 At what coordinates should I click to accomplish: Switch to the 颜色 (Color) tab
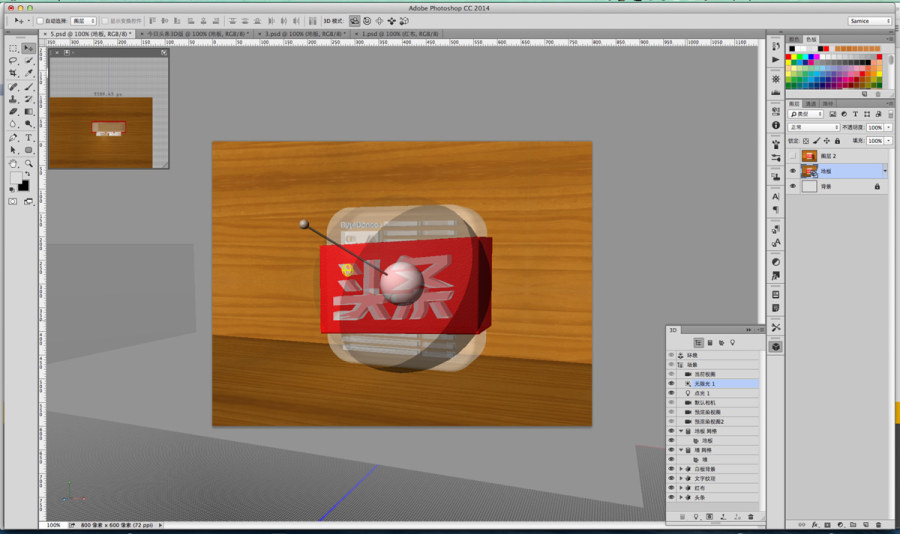[794, 40]
